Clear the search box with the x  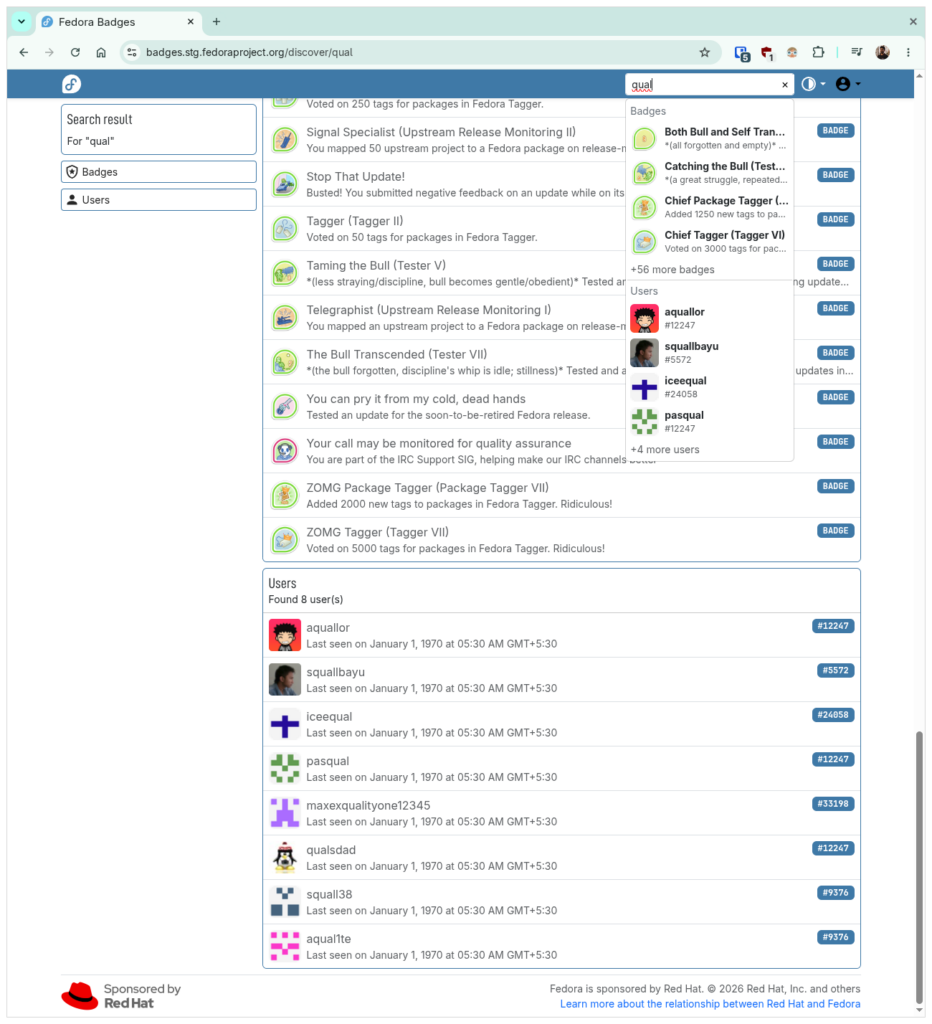click(x=784, y=85)
